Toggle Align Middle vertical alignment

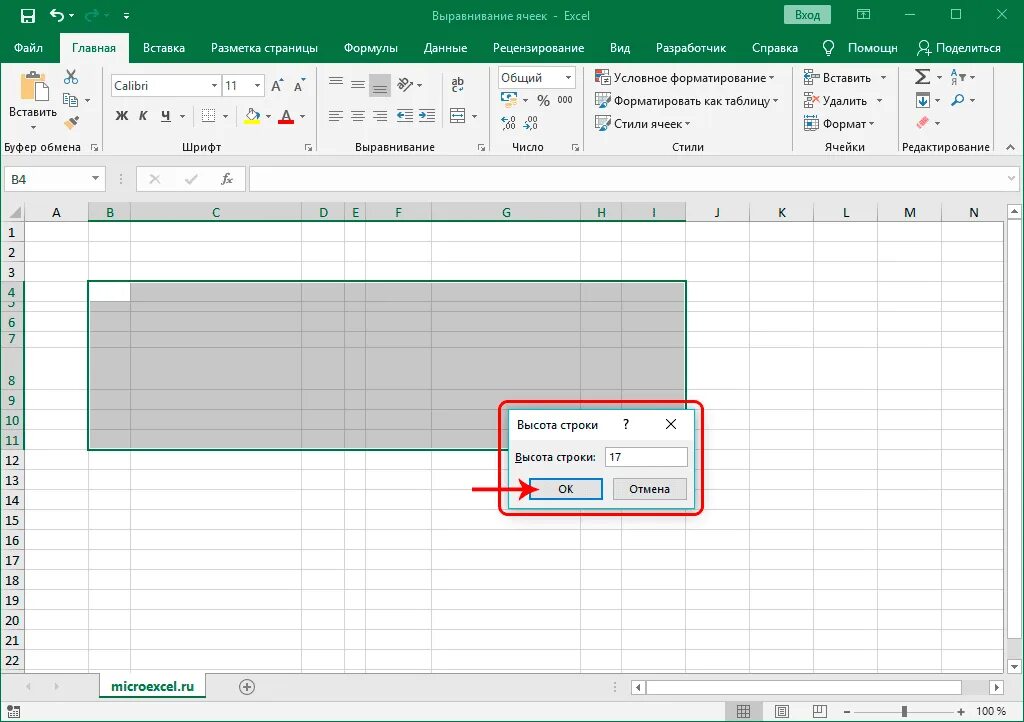tap(358, 84)
